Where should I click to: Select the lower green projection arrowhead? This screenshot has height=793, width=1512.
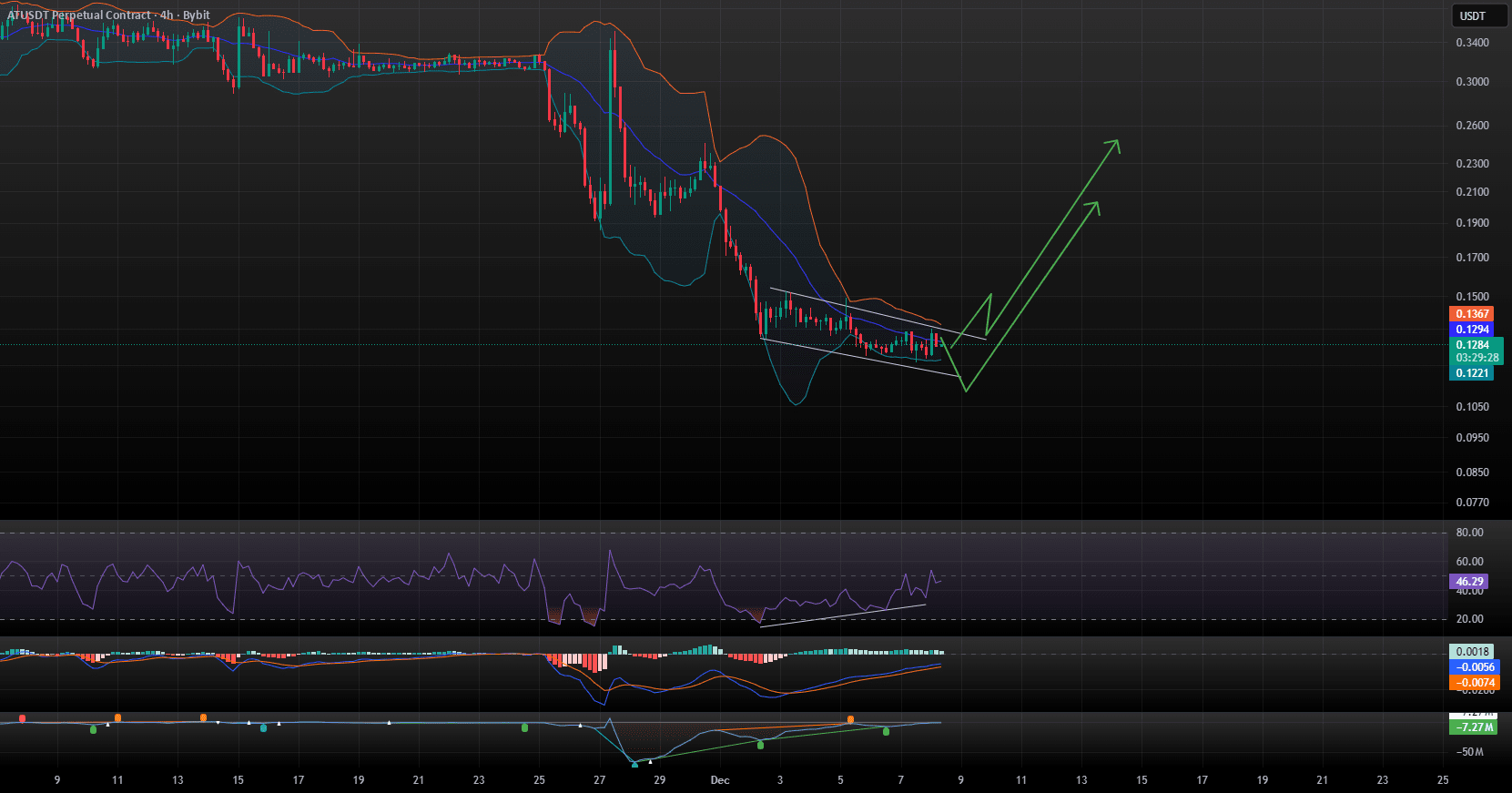(1093, 207)
